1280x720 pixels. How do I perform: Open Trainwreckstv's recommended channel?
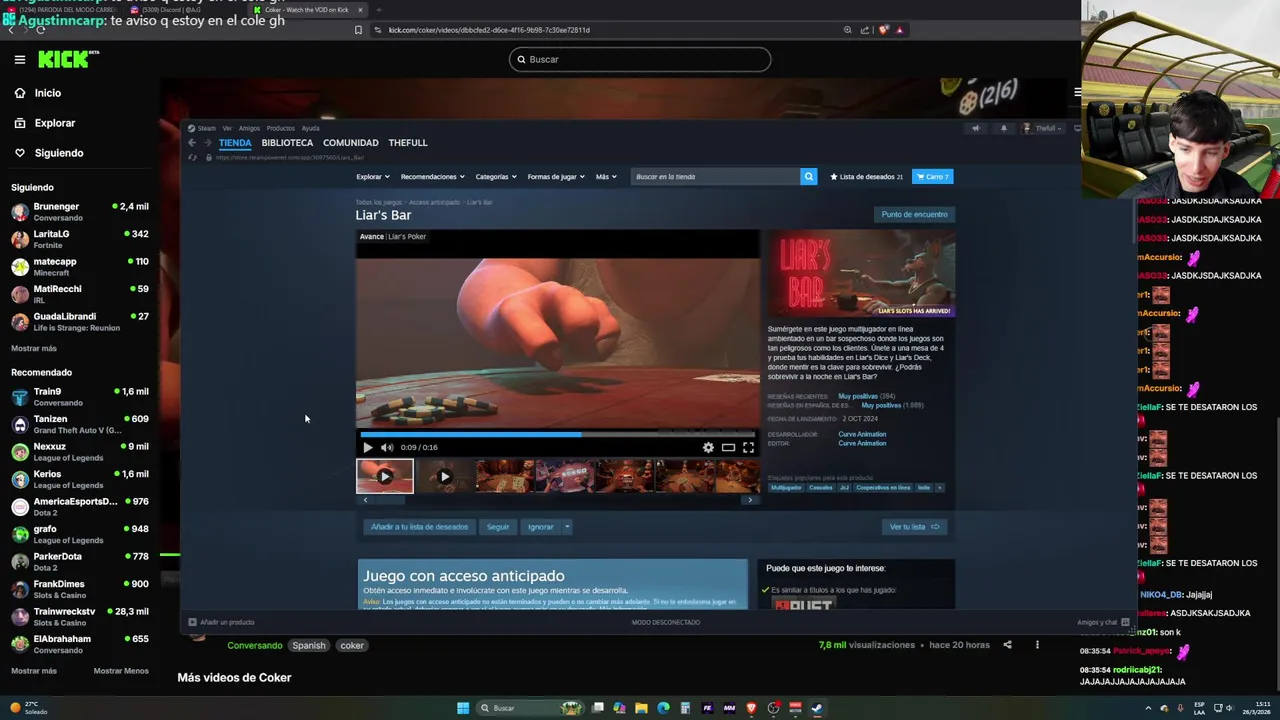click(x=80, y=616)
